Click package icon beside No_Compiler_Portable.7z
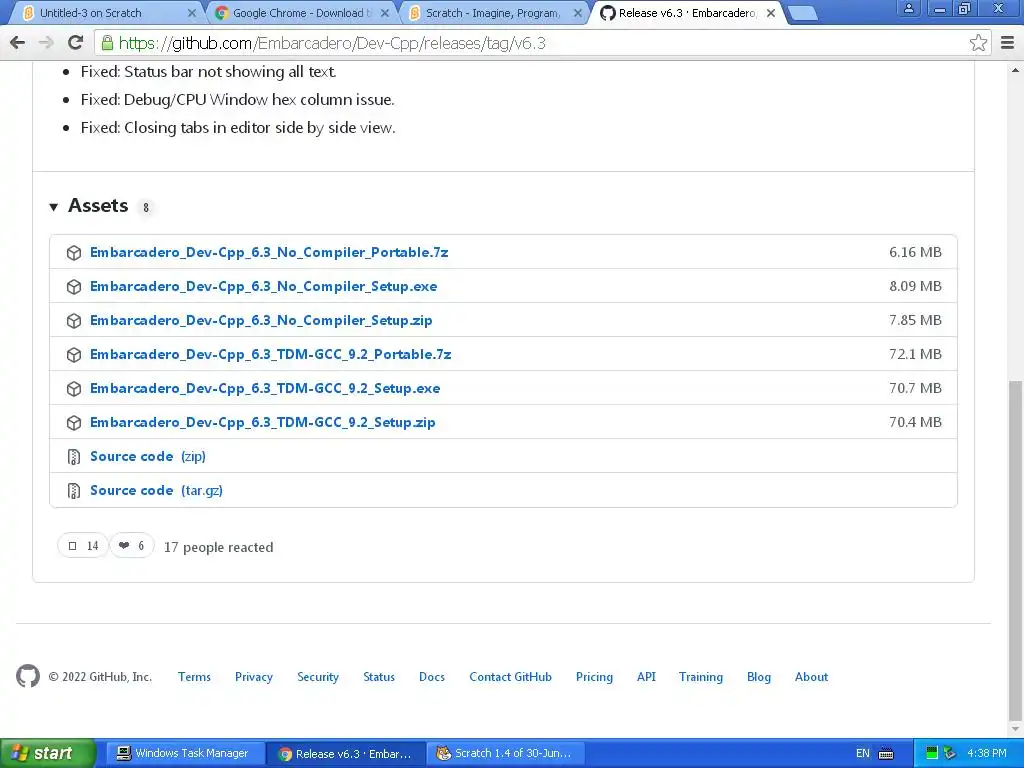 click(74, 253)
